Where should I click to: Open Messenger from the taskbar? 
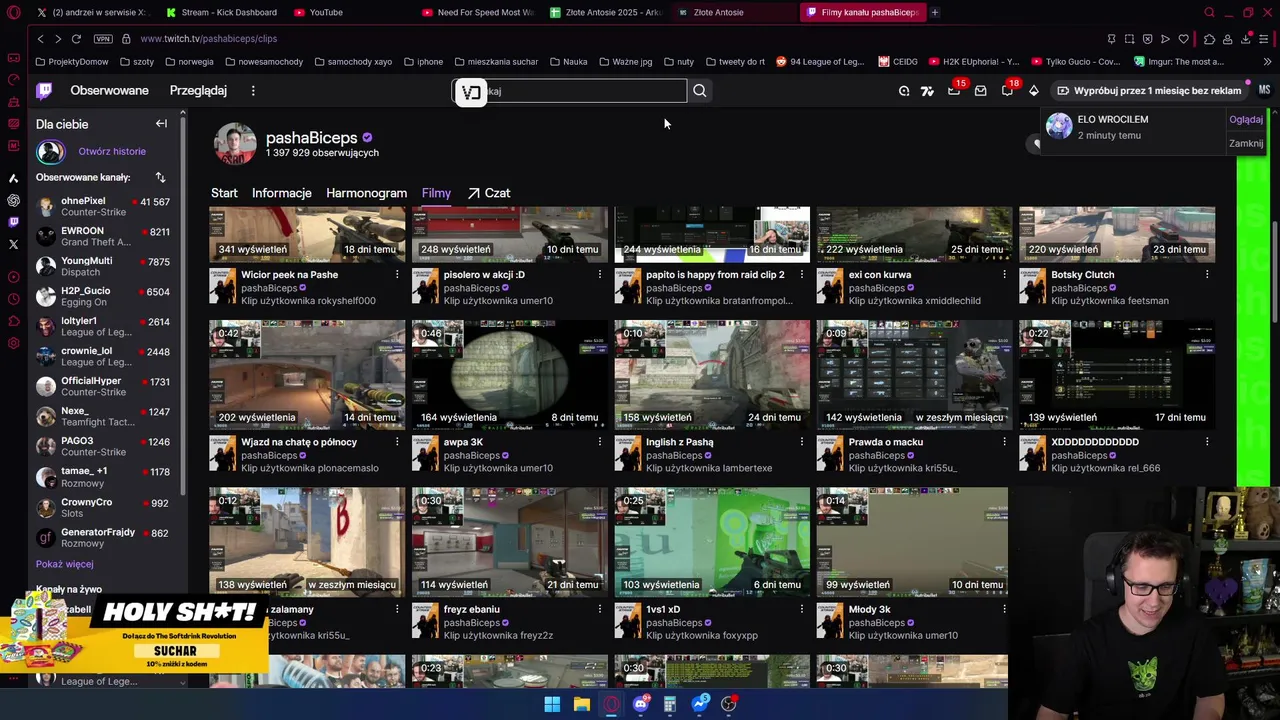pos(700,704)
